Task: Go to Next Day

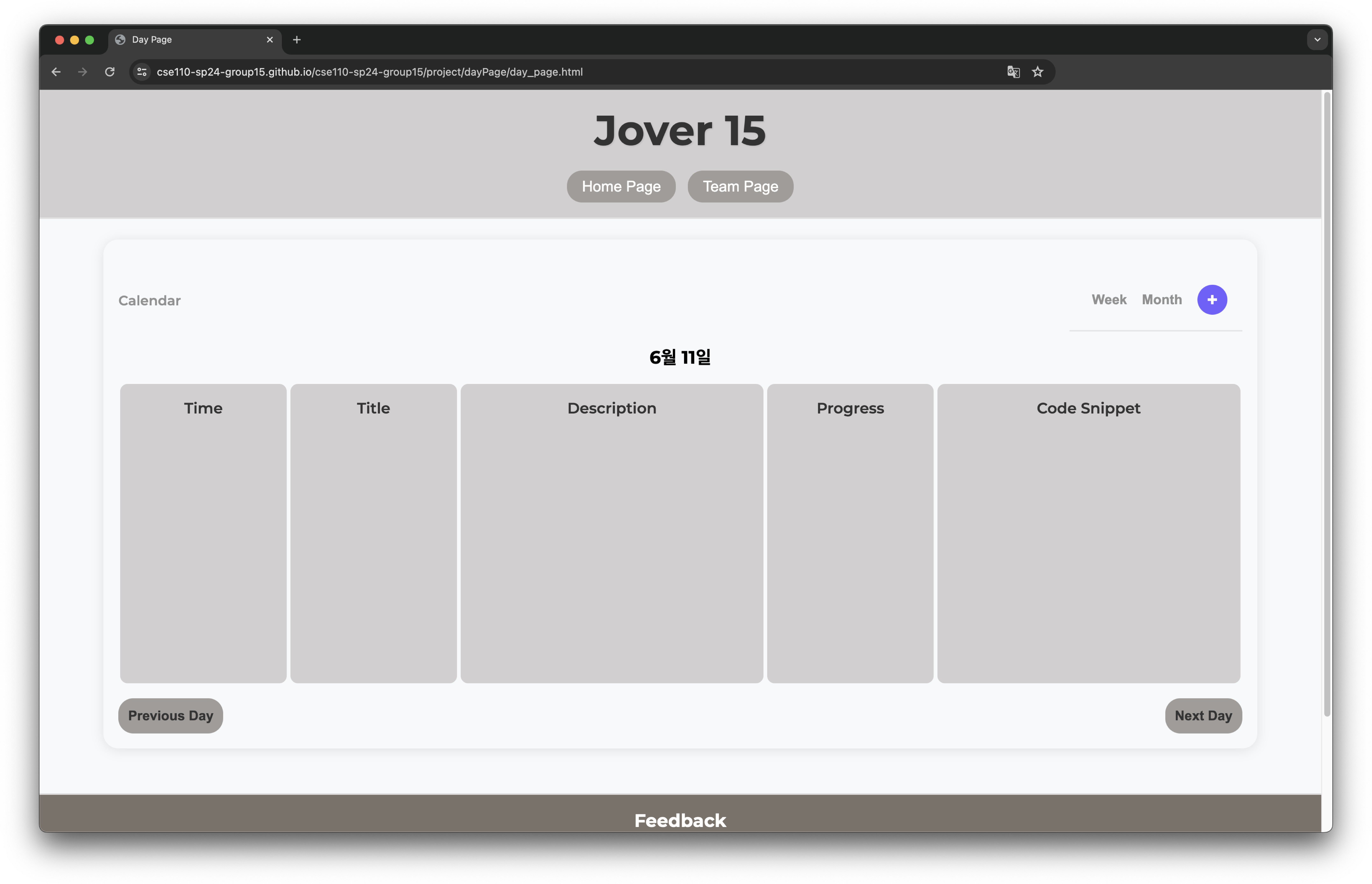Action: [x=1203, y=715]
